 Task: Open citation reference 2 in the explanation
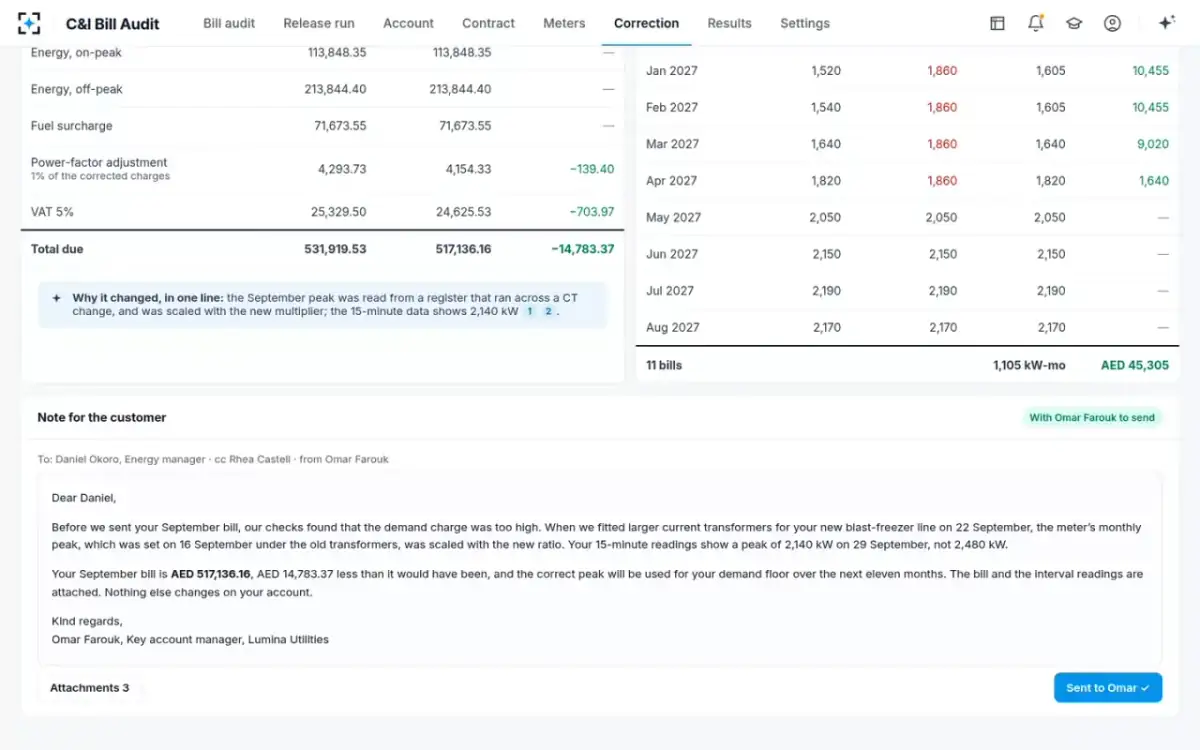tap(548, 312)
